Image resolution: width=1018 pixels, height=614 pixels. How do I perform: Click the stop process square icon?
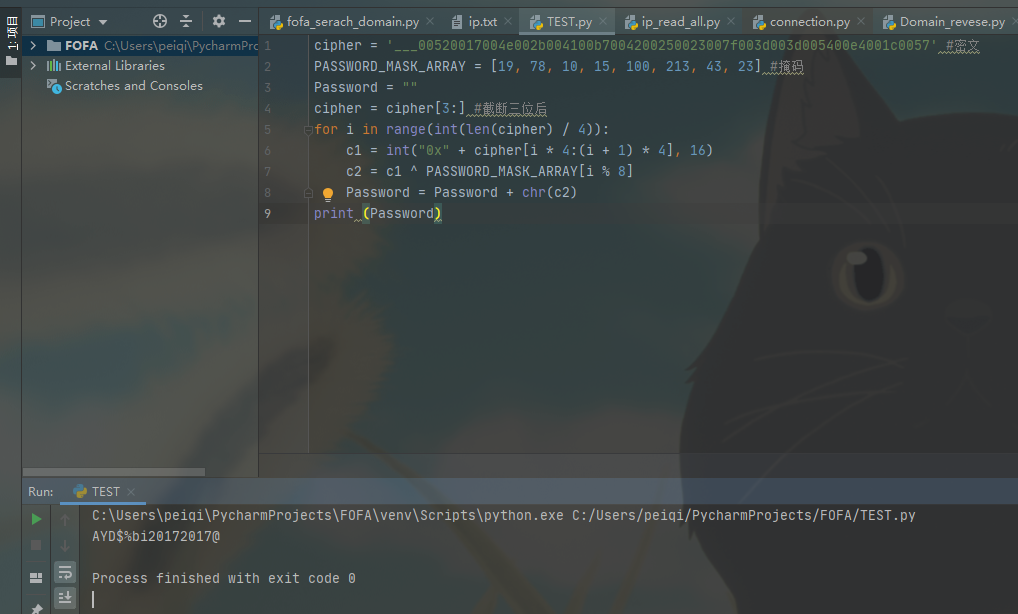click(36, 545)
